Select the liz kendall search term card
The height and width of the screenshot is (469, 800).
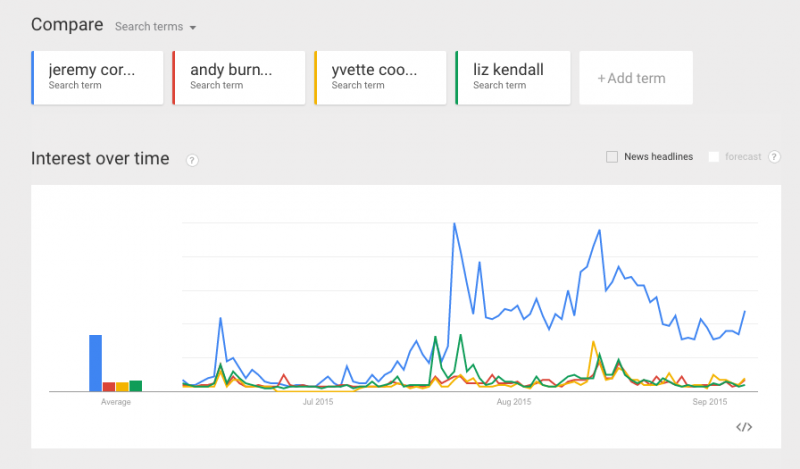tap(513, 78)
